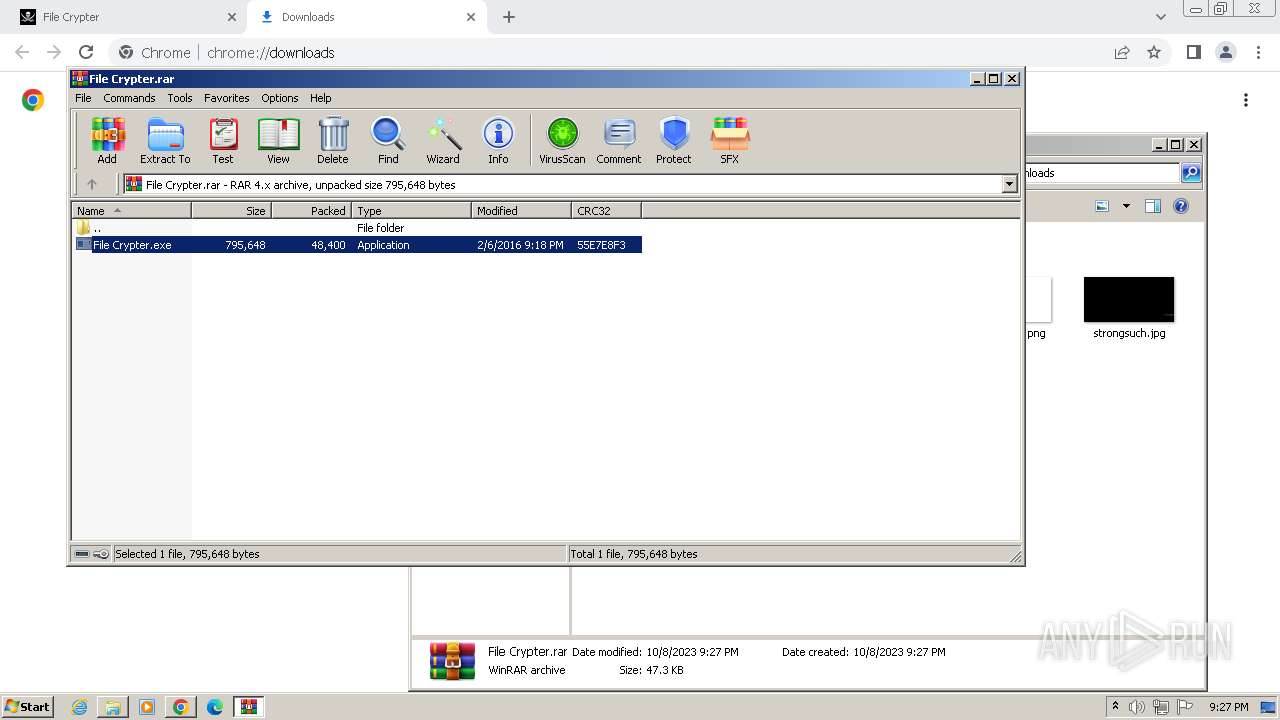Run VirusScan on the archive

[562, 140]
